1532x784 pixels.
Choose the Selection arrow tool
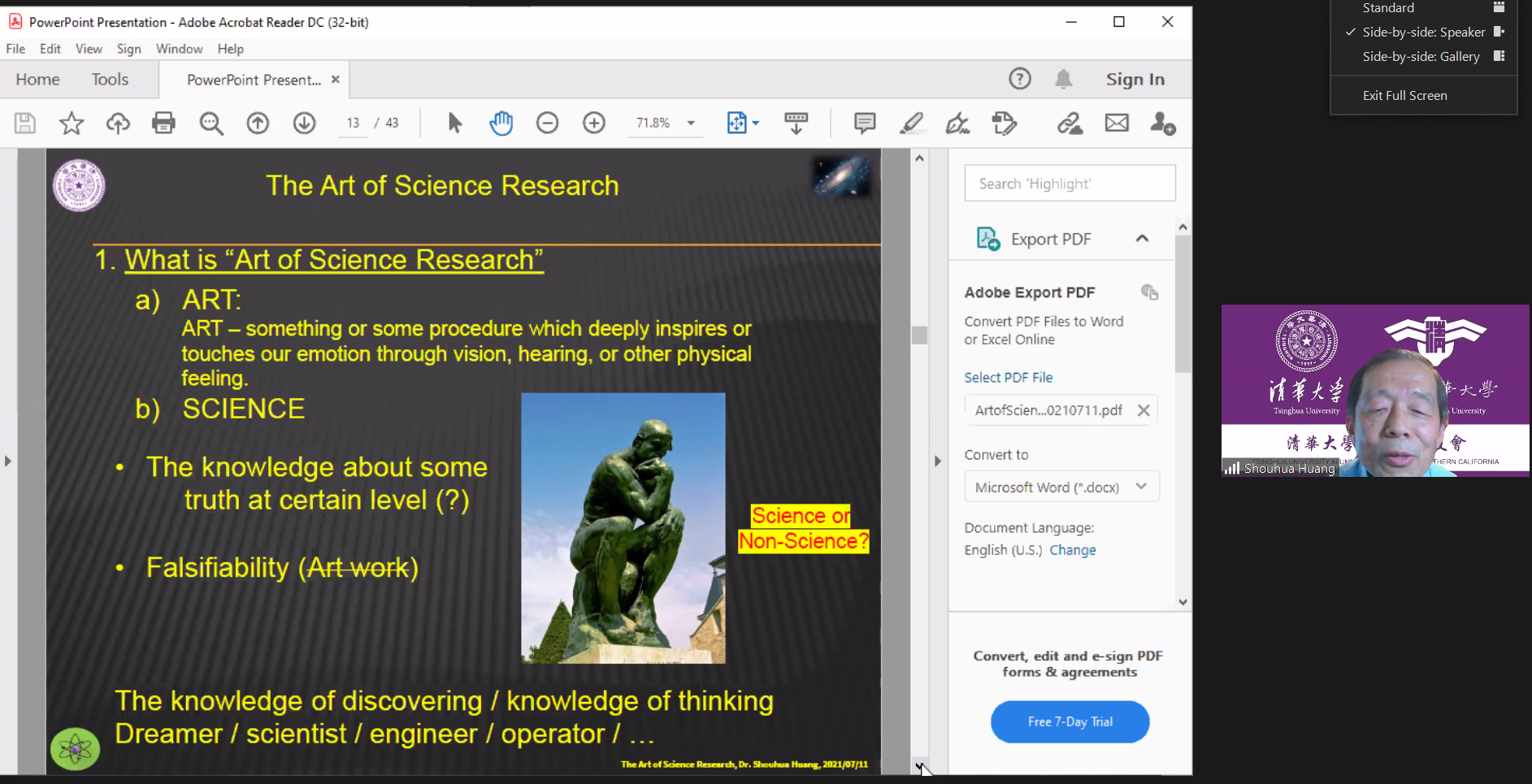[x=455, y=123]
